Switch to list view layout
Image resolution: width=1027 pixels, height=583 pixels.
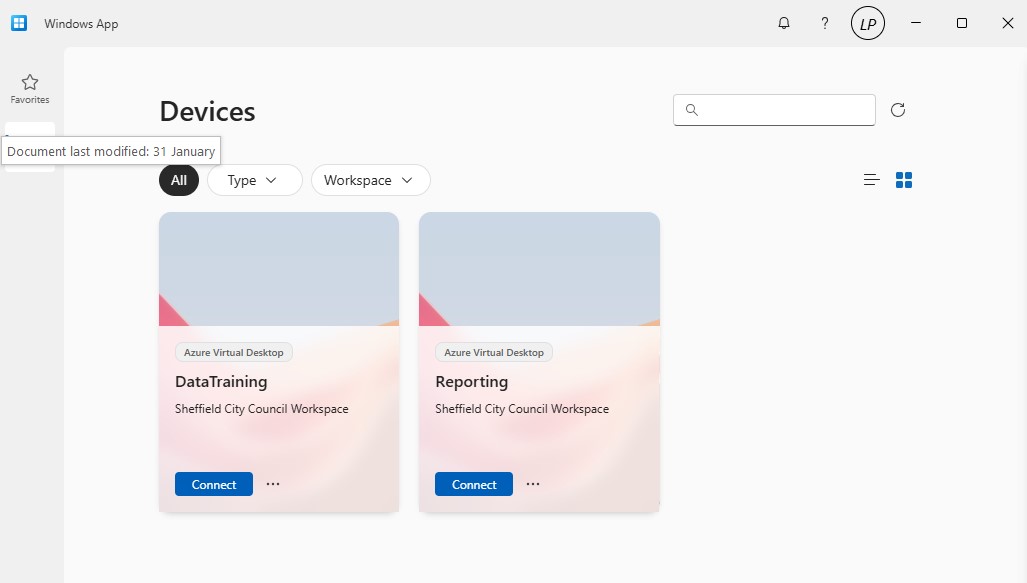pos(871,179)
